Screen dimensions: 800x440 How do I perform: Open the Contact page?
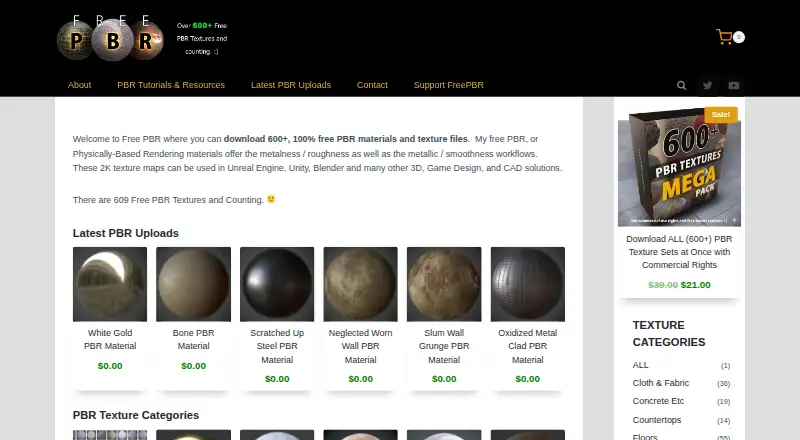click(372, 85)
